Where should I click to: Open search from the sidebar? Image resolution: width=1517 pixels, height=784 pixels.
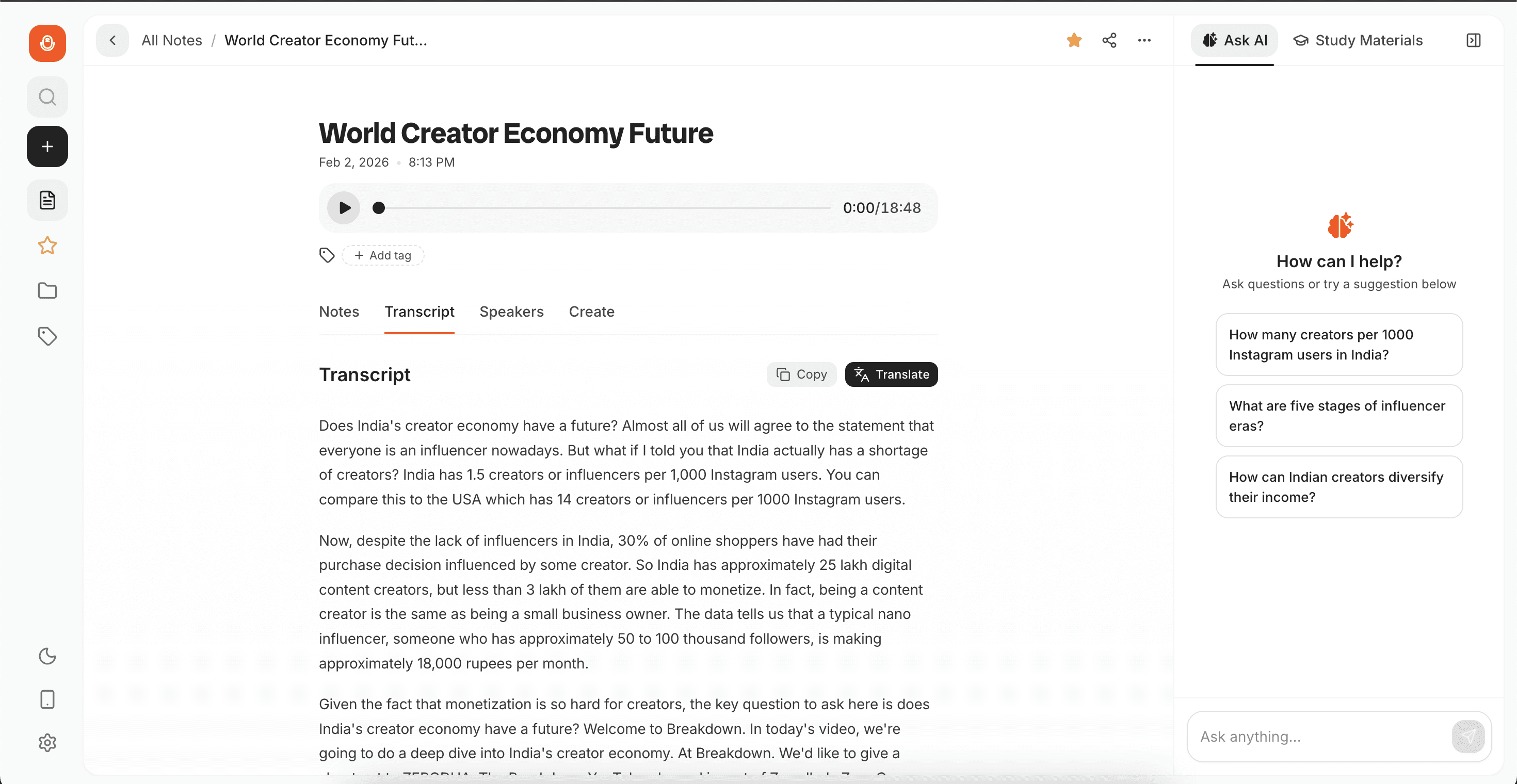pyautogui.click(x=47, y=96)
